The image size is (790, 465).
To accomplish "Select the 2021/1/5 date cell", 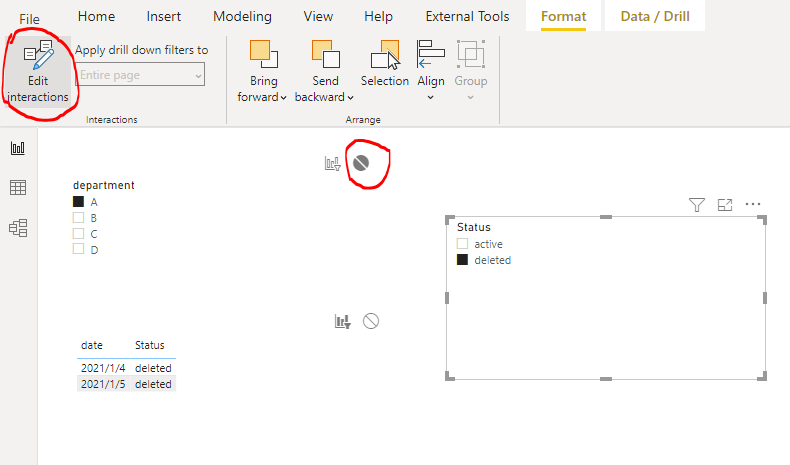I will (x=103, y=384).
